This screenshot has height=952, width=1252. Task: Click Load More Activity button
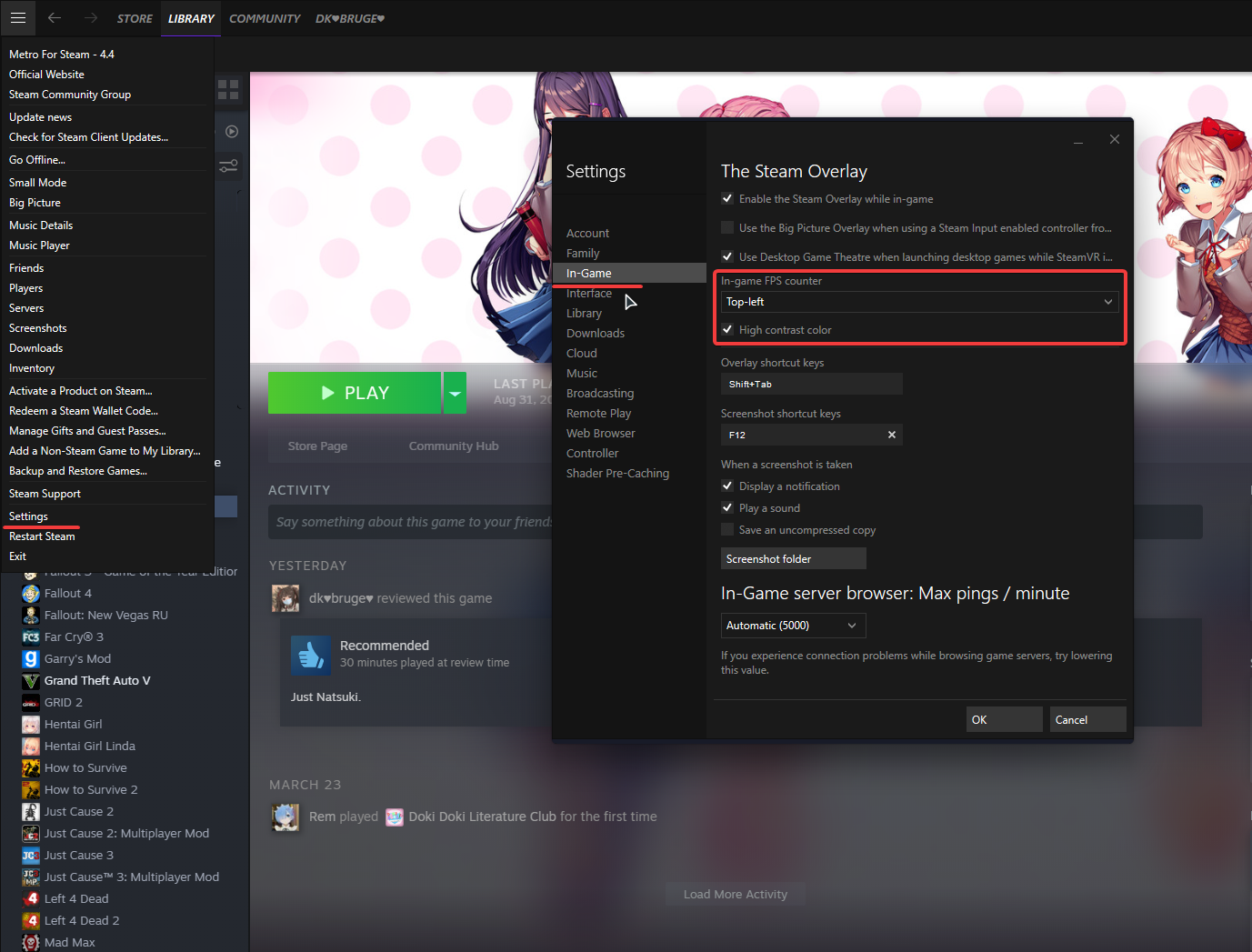coord(736,894)
